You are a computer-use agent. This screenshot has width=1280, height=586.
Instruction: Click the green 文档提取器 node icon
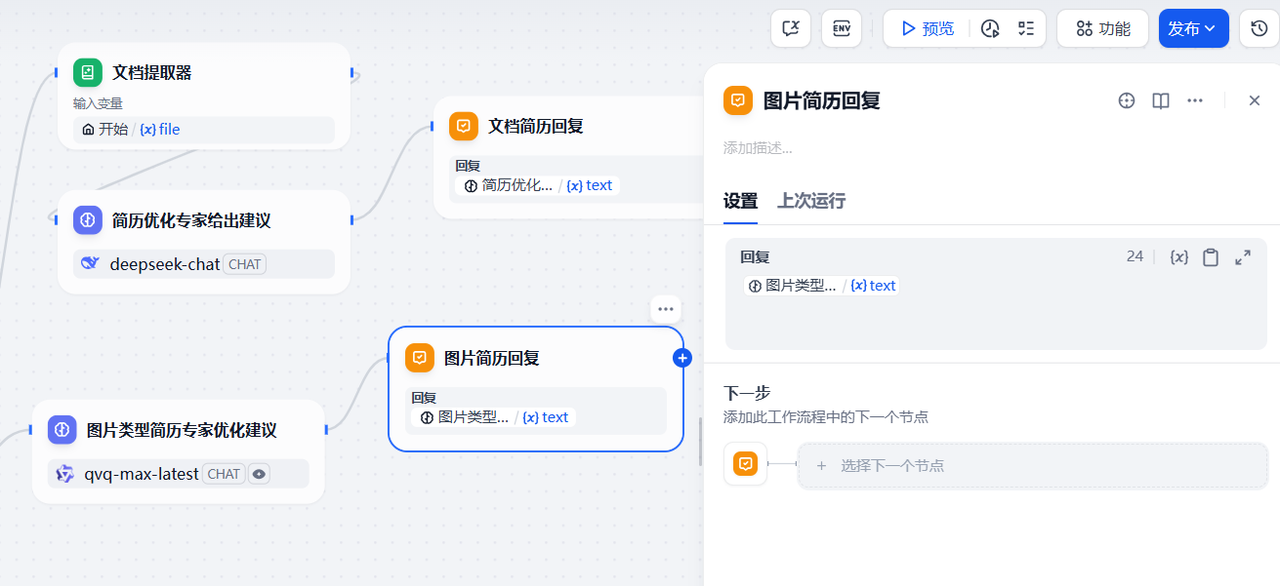(88, 72)
